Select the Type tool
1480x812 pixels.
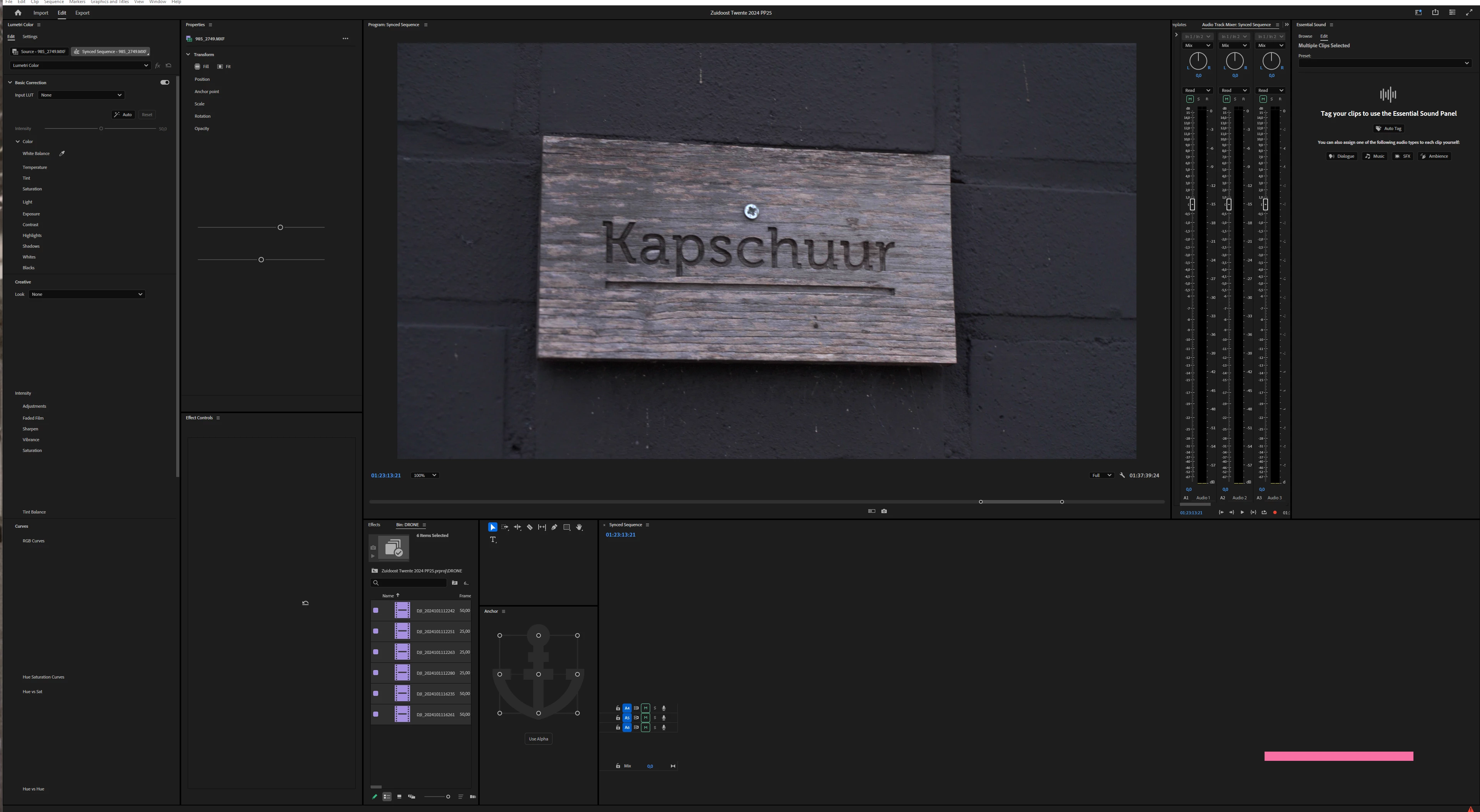tap(493, 540)
